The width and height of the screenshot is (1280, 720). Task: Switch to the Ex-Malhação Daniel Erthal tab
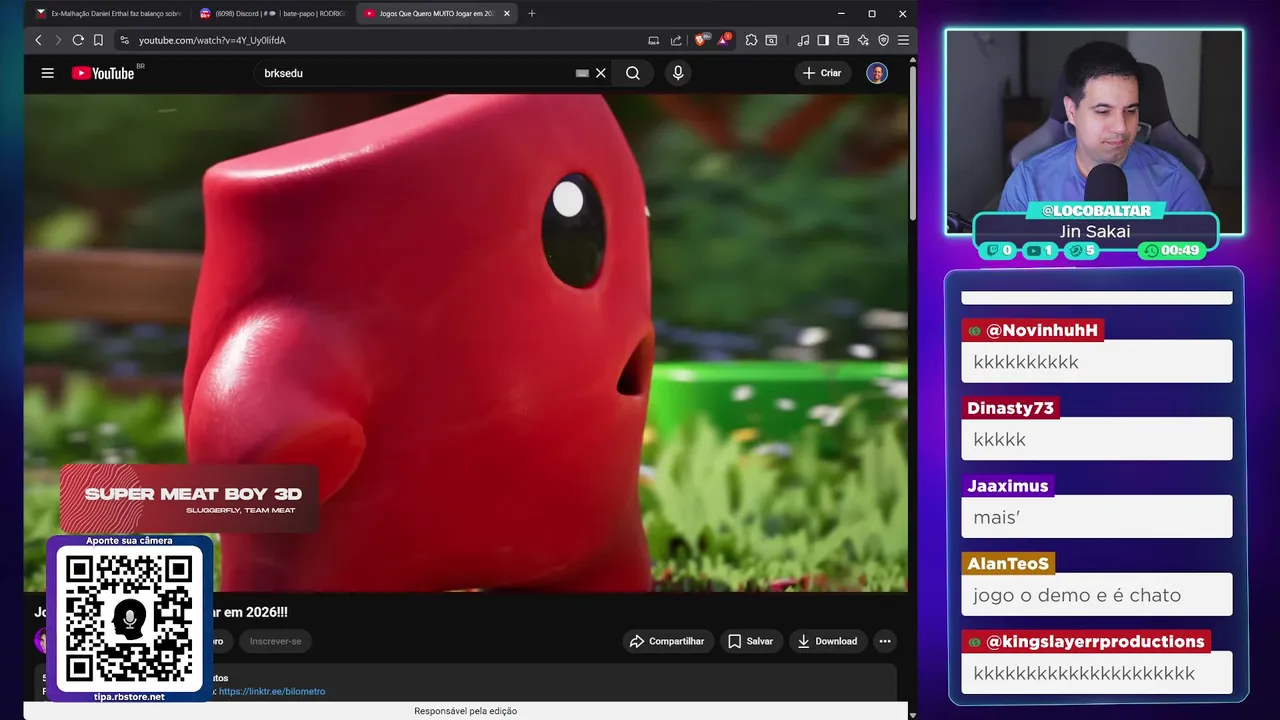[x=108, y=13]
